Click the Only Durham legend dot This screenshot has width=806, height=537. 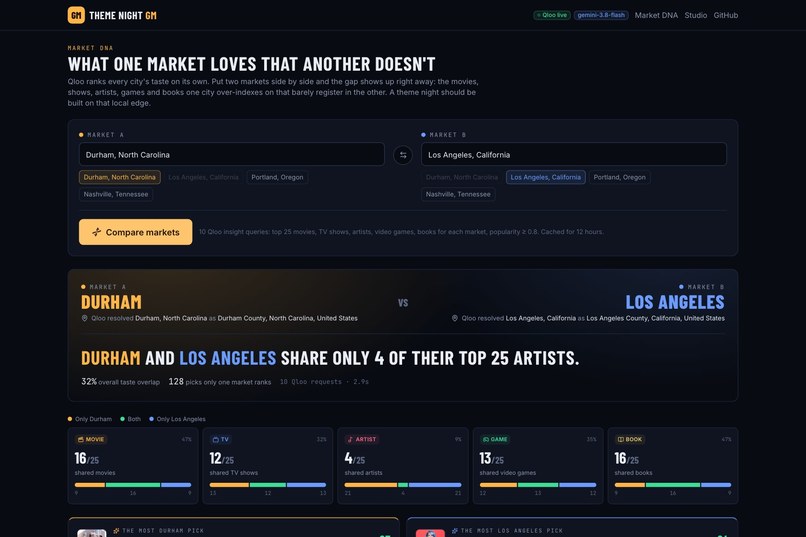pos(70,419)
